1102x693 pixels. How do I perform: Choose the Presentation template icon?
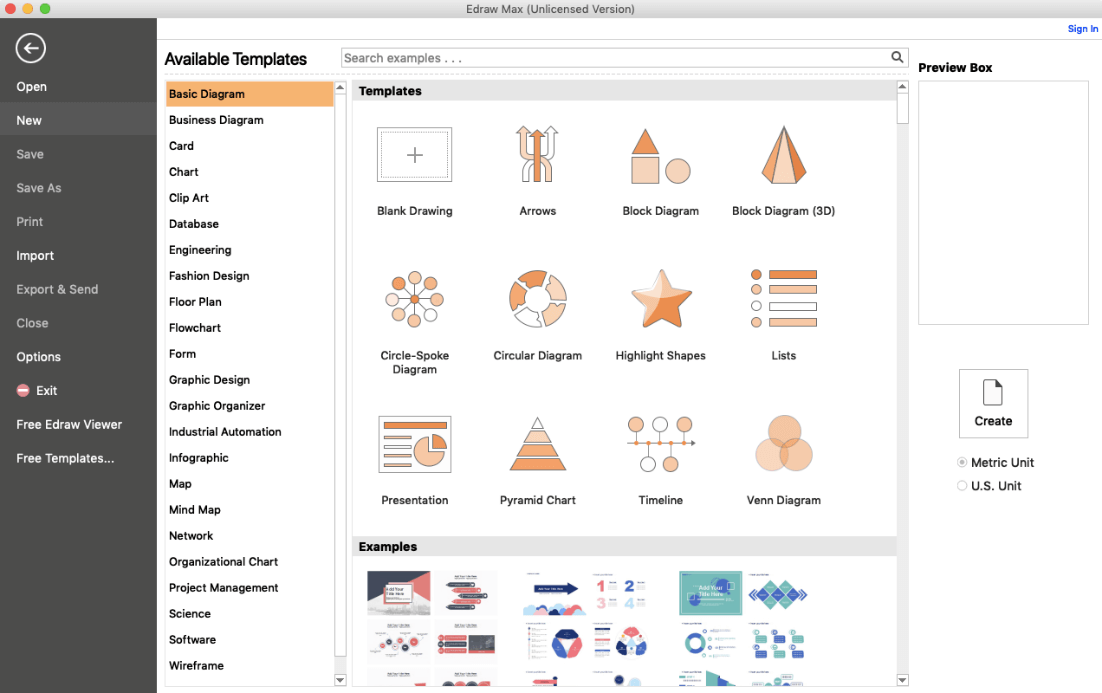[415, 444]
